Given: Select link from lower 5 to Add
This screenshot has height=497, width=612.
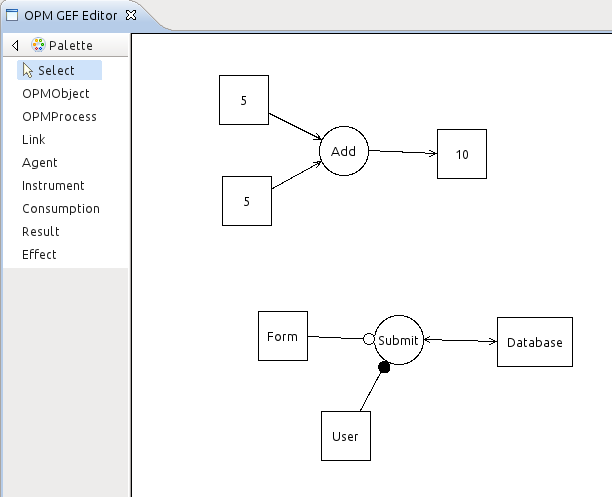Looking at the screenshot, I should click(296, 175).
